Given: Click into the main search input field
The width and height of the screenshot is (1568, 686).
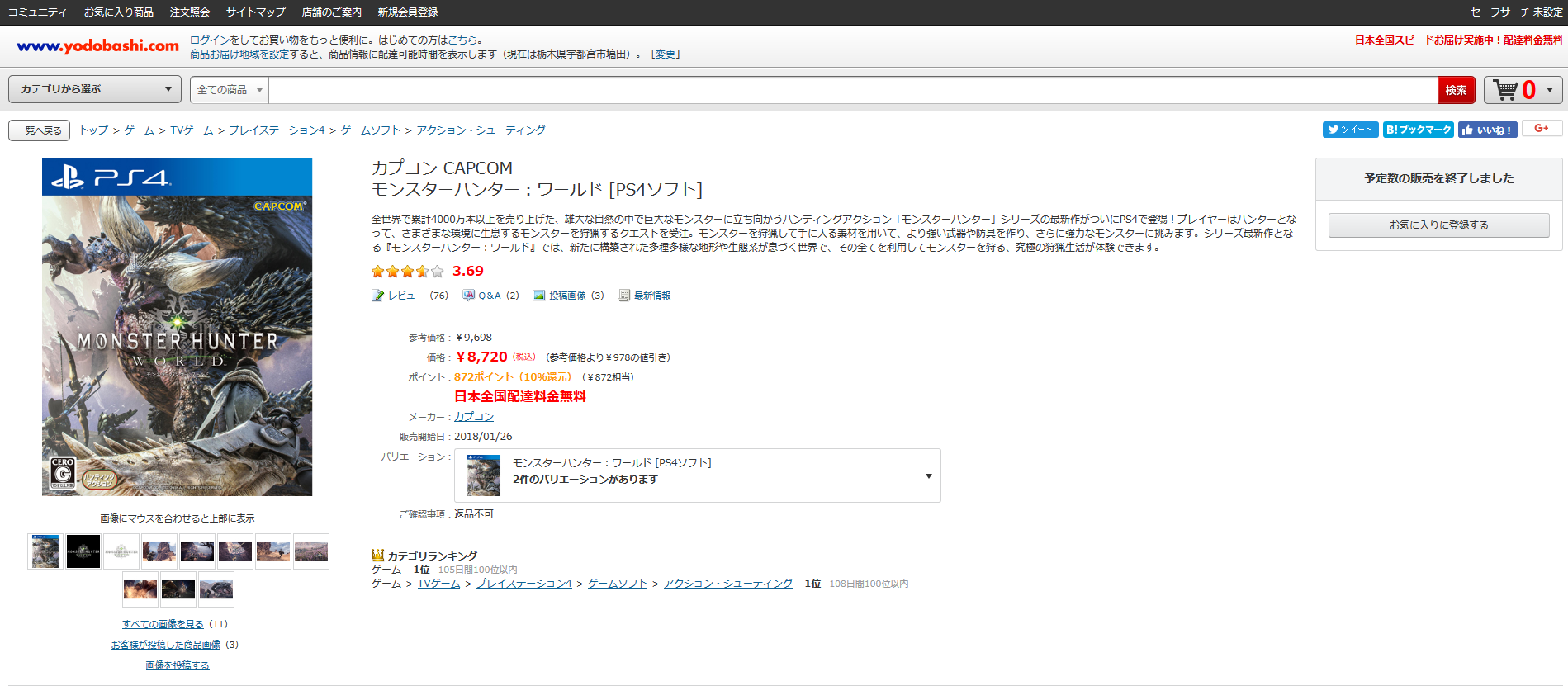Looking at the screenshot, I should click(853, 90).
